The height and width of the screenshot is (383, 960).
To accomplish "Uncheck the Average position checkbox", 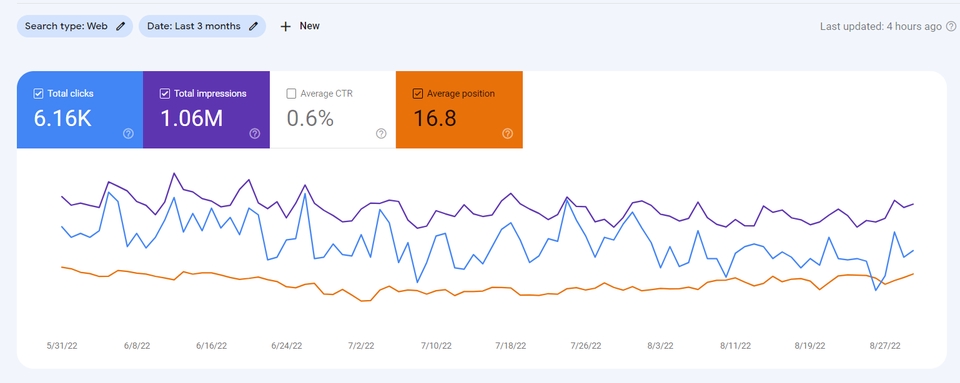I will tap(418, 94).
